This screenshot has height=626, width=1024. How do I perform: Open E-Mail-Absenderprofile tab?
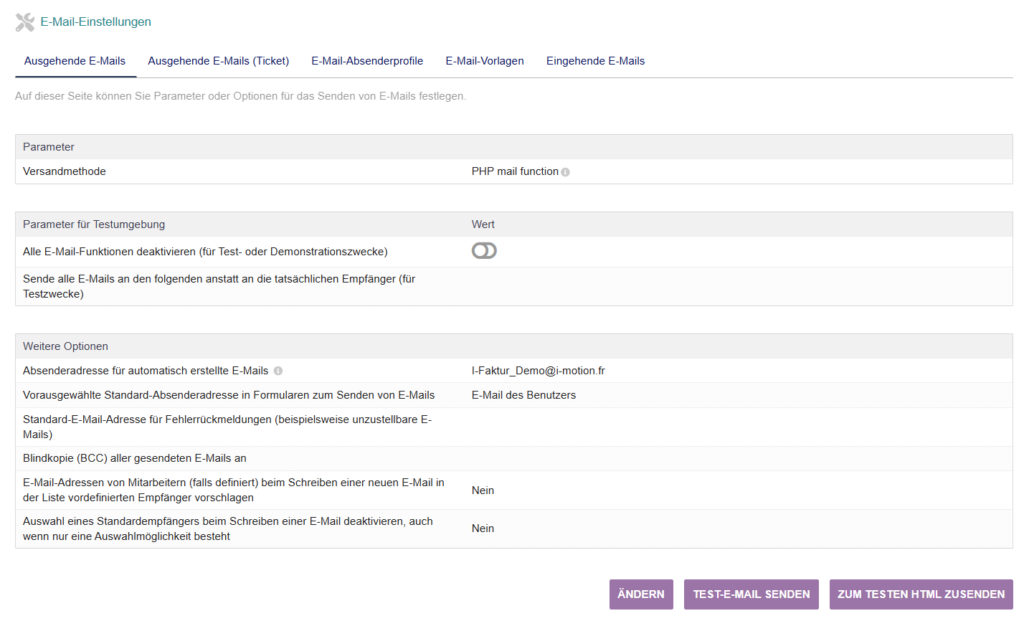pyautogui.click(x=367, y=61)
